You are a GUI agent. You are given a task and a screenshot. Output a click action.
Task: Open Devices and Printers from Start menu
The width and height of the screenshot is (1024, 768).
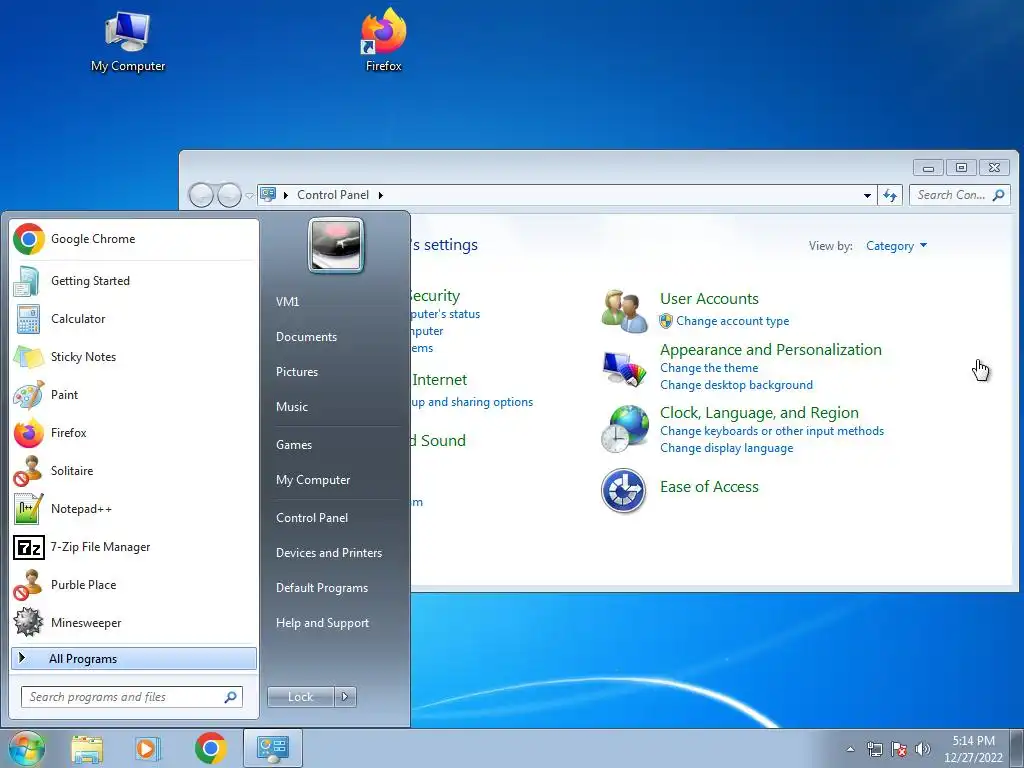pos(334,553)
